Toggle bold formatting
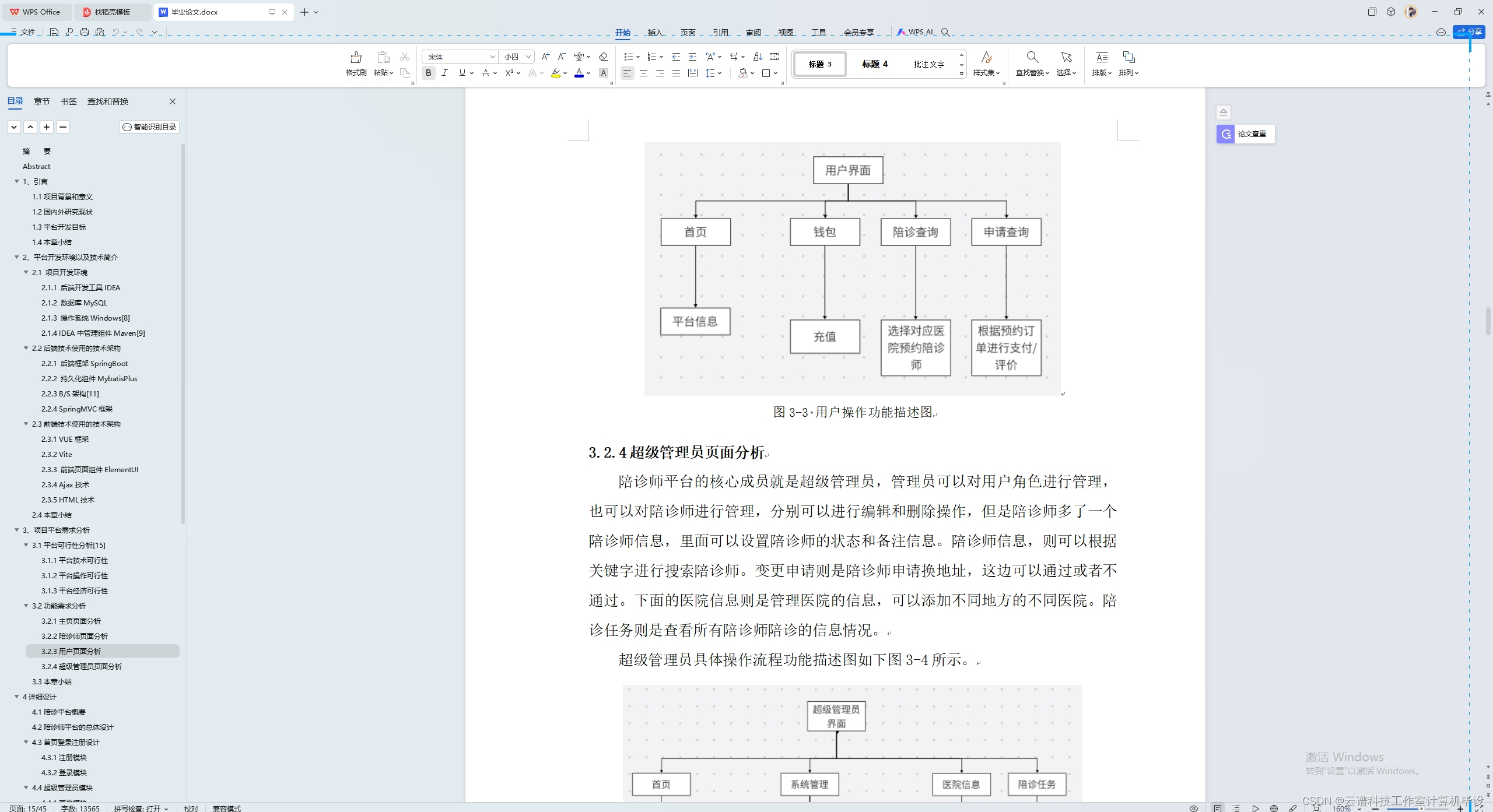Screen dimensions: 1493x812 pos(429,73)
